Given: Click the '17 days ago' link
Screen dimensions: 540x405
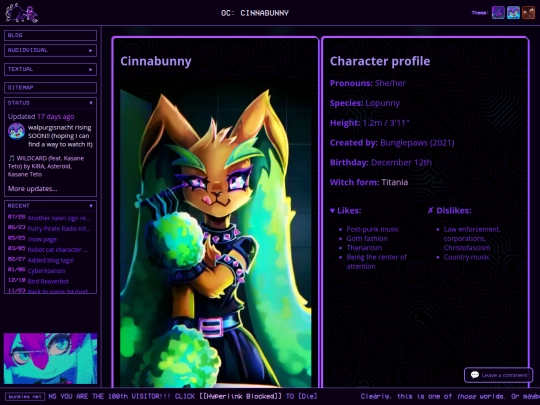Looking at the screenshot, I should click(55, 117).
